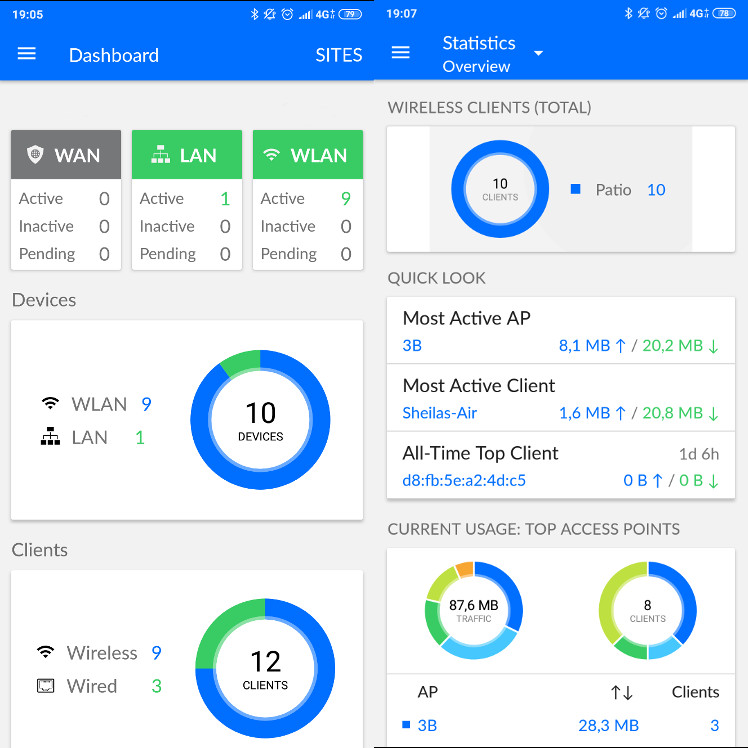Open the Statistics screen hamburger menu
This screenshot has height=748, width=748.
coord(401,53)
